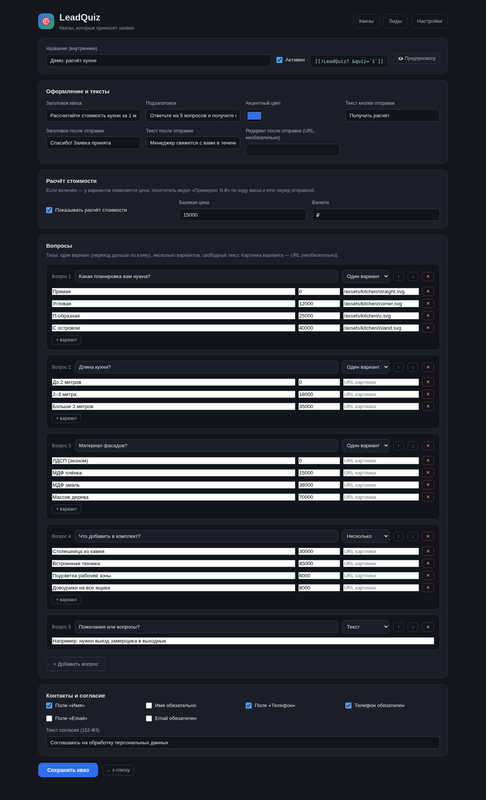Viewport: 486px width, 800px height.
Task: Open Question 5 'Текст' type dropdown
Action: tap(366, 627)
